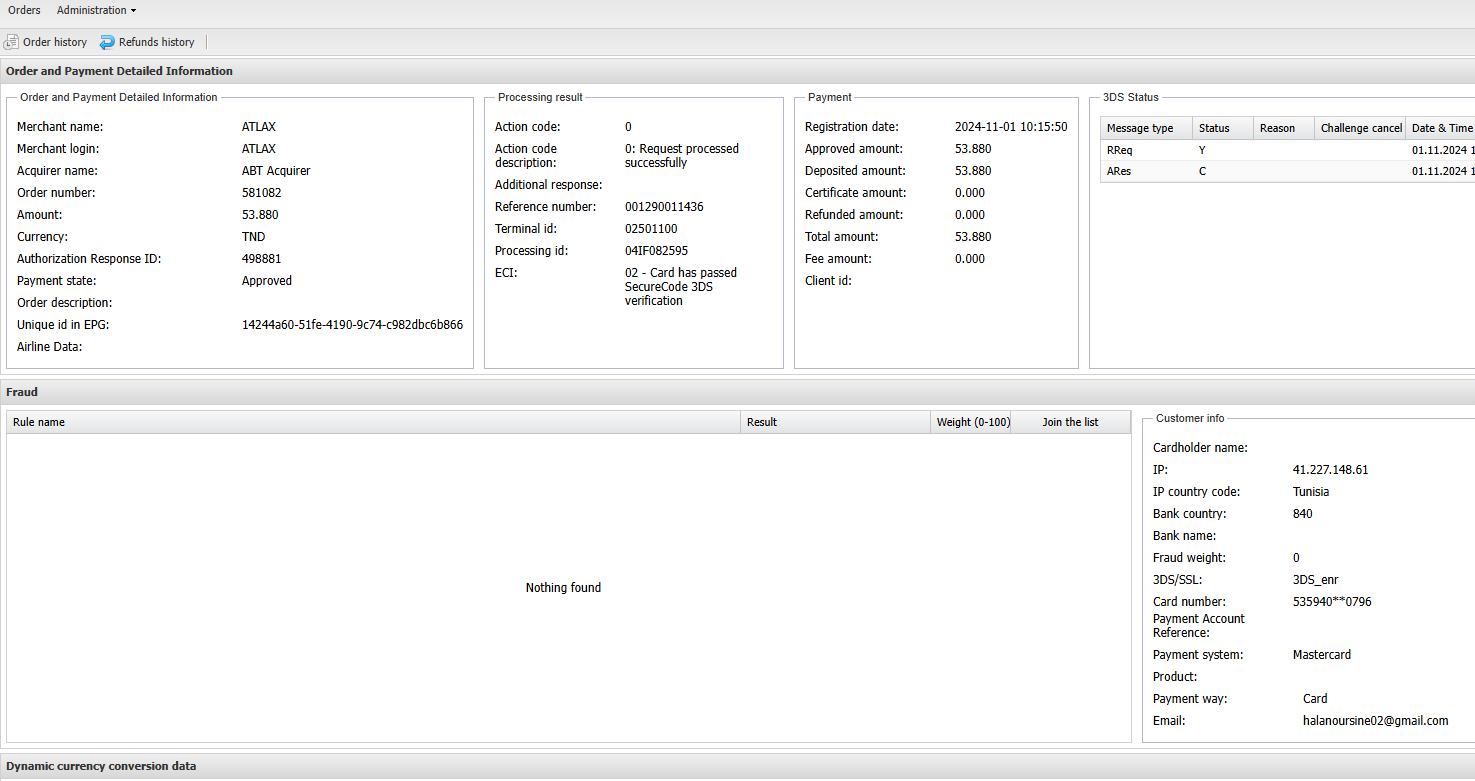The image size is (1475, 781).
Task: Click the Reason column header
Action: pos(1277,128)
